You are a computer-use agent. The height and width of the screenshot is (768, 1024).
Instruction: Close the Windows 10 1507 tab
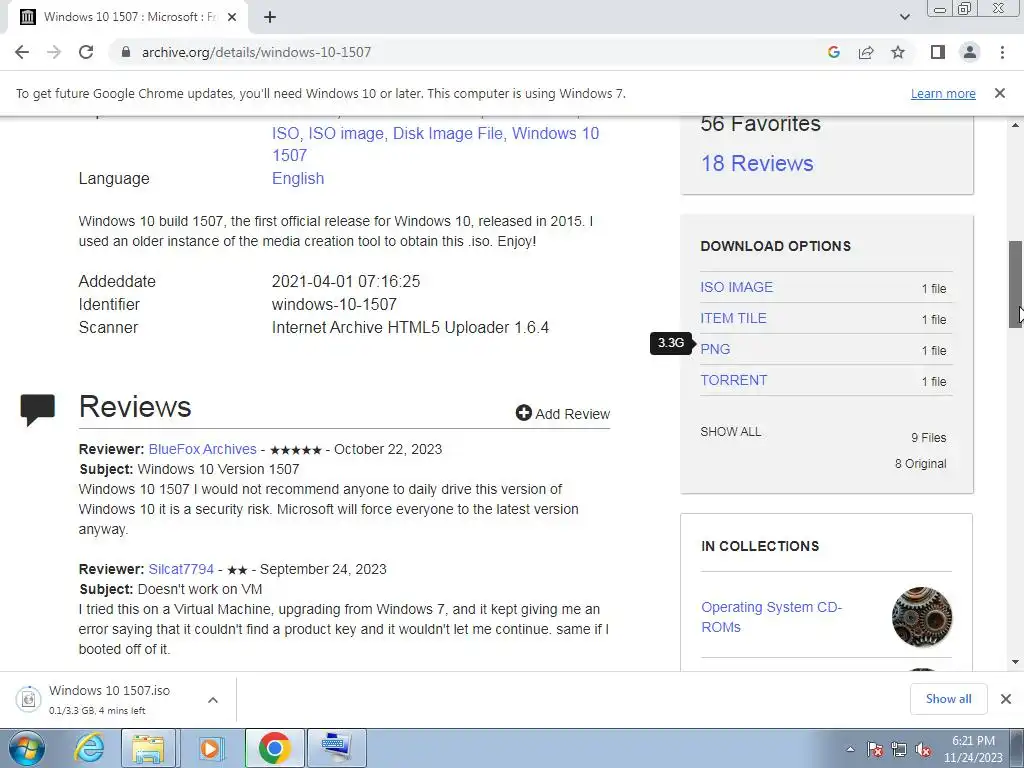point(231,17)
